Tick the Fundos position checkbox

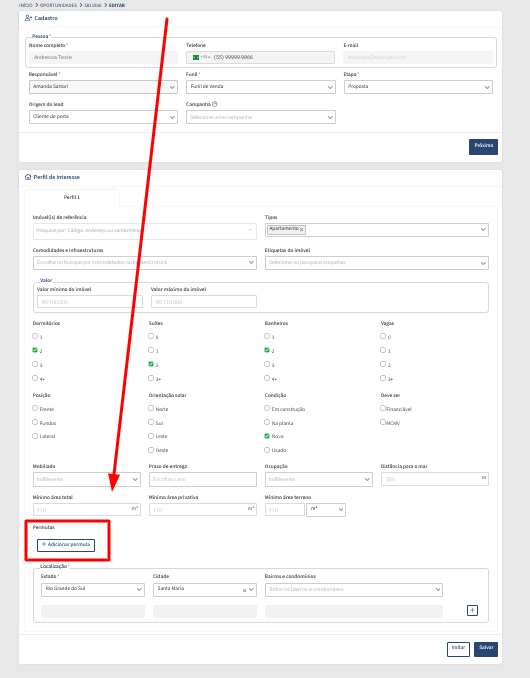(x=35, y=422)
